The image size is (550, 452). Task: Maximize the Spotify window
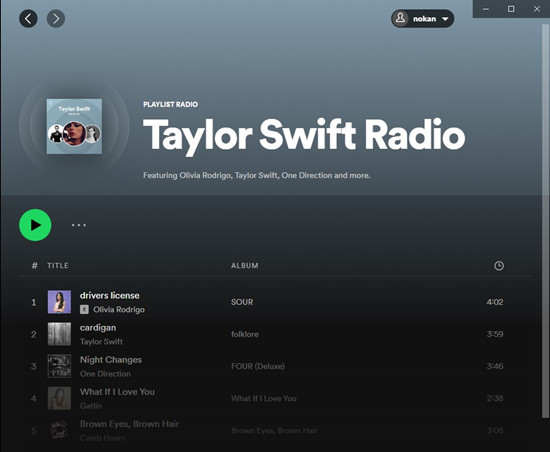coord(511,9)
